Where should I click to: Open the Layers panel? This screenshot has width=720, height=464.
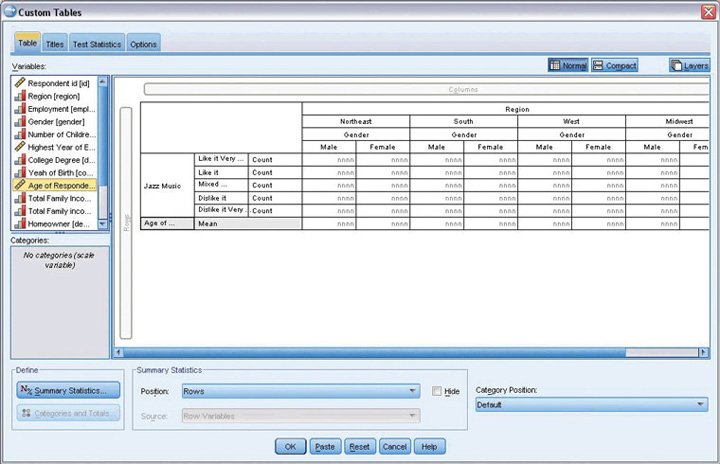(x=691, y=66)
